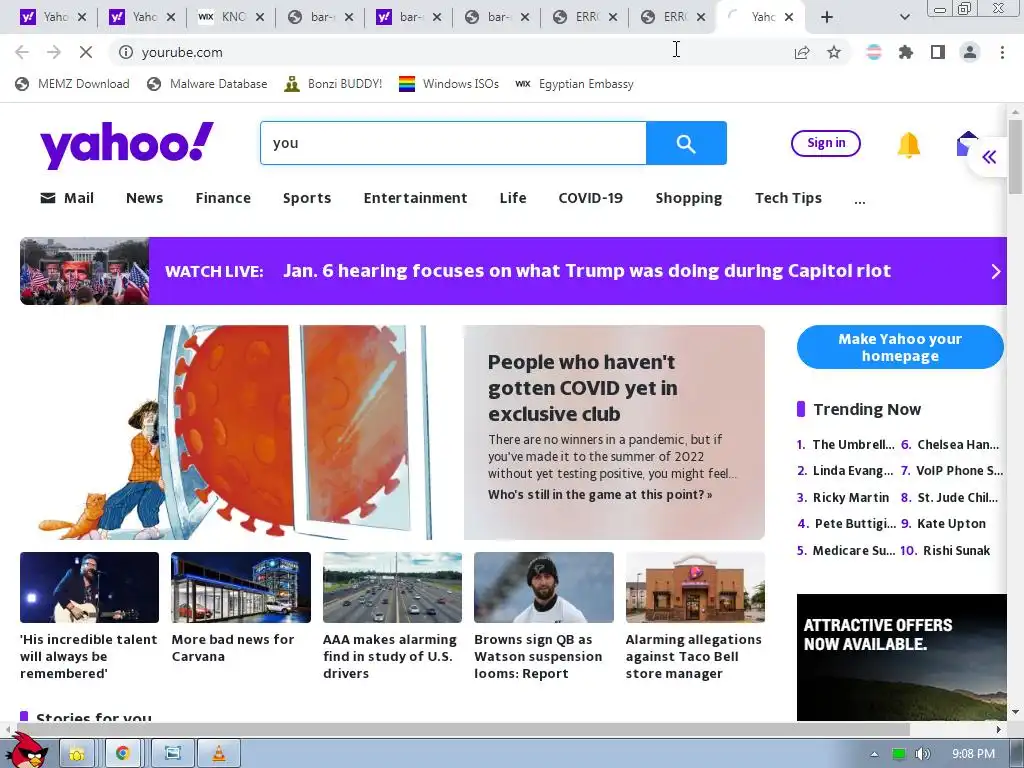The width and height of the screenshot is (1024, 768).
Task: Click the volume speaker tray icon
Action: pos(922,754)
